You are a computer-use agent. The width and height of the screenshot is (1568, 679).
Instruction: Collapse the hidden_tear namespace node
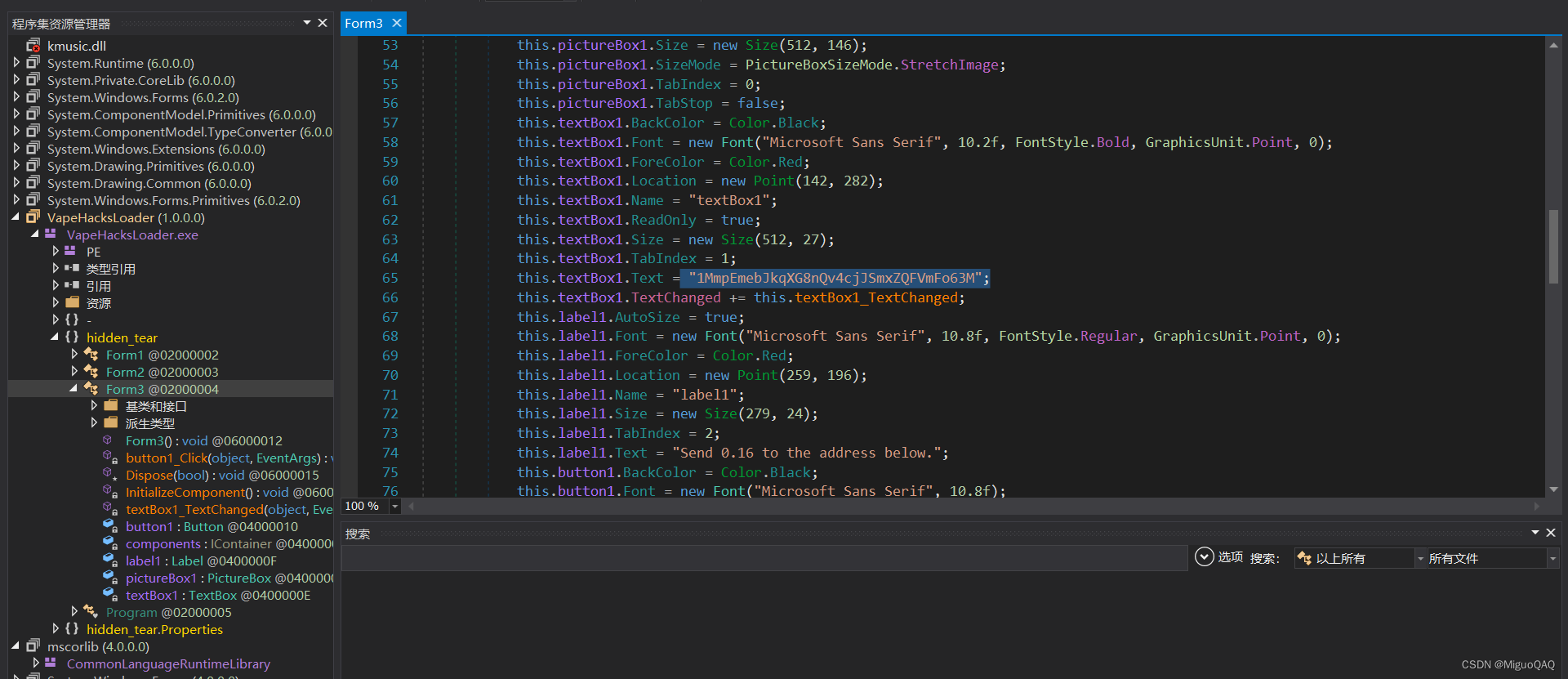[55, 337]
